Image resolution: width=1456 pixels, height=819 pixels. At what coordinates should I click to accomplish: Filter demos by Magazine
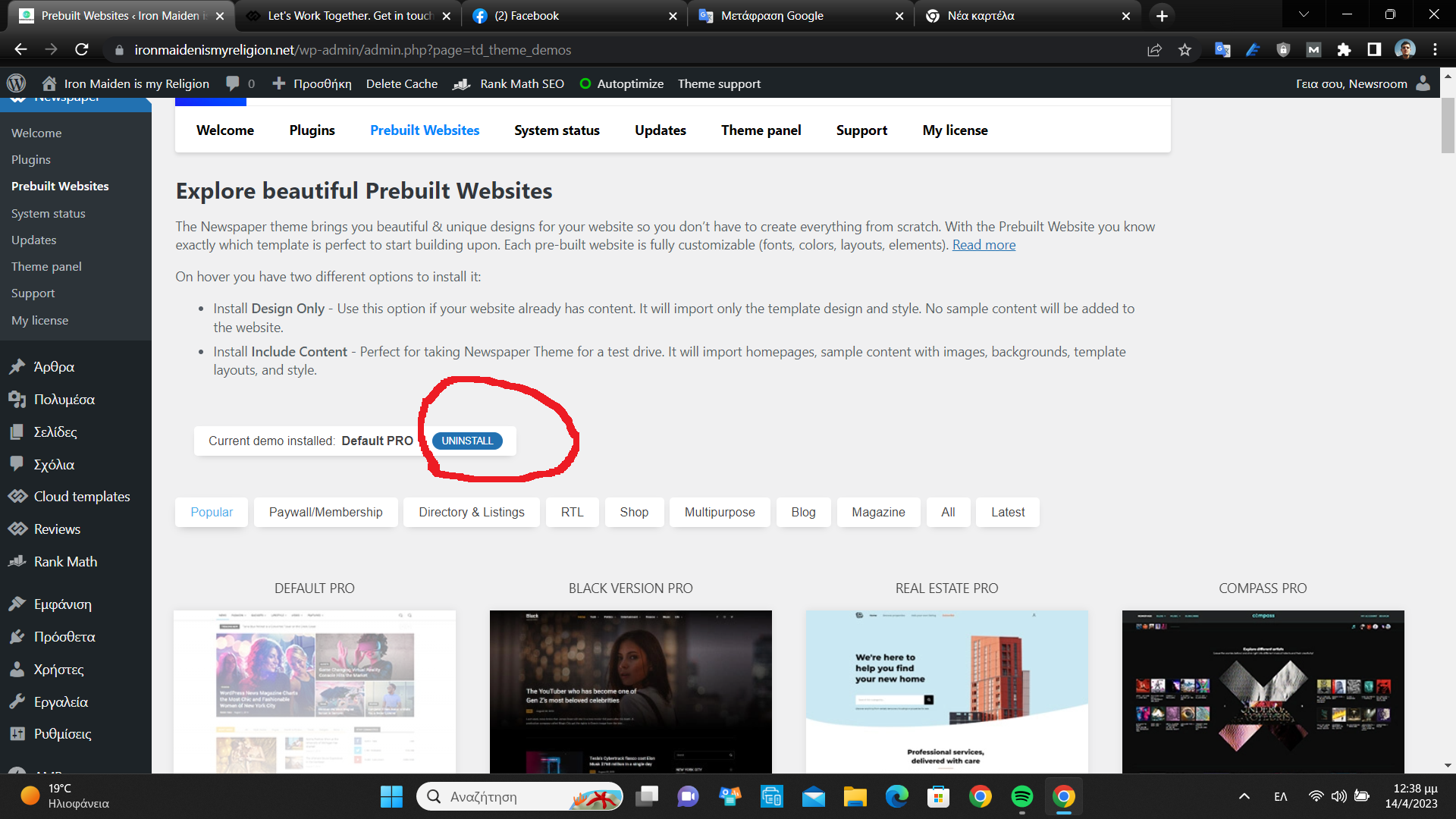[x=878, y=512]
